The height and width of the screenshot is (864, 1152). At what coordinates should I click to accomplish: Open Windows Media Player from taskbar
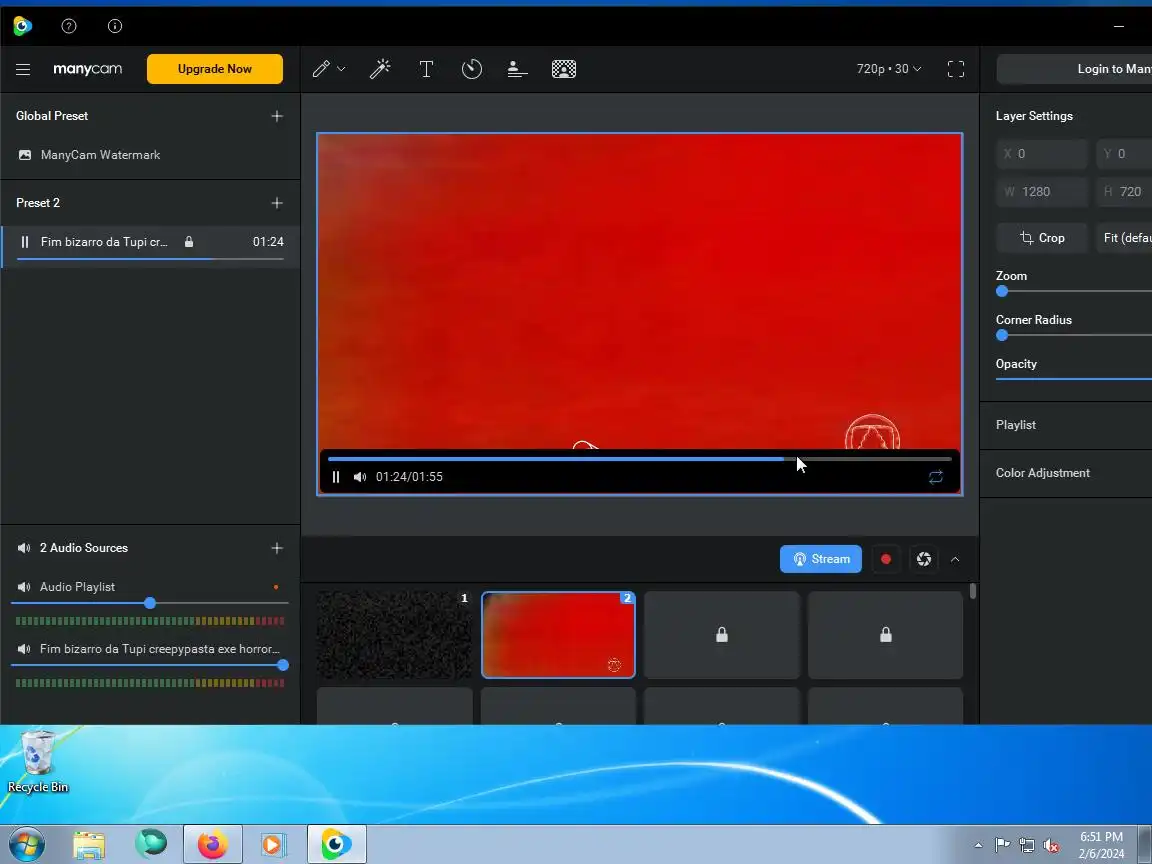273,845
